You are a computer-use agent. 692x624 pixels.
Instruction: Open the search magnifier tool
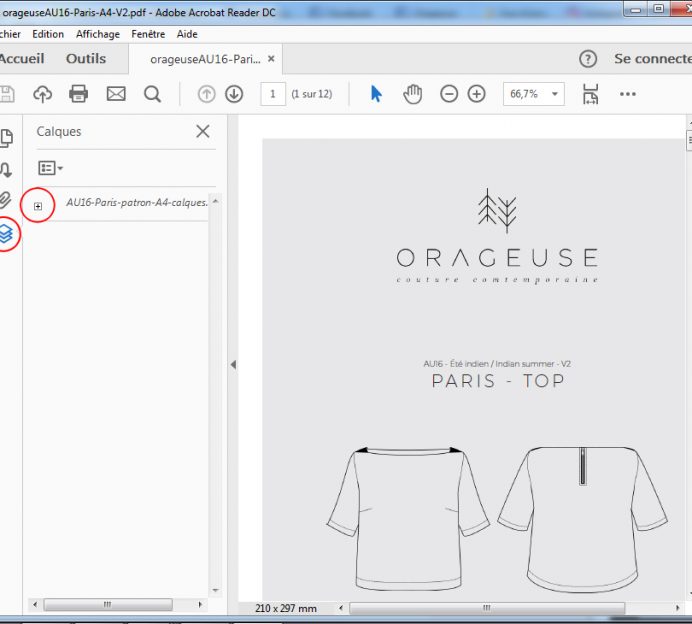pyautogui.click(x=152, y=94)
